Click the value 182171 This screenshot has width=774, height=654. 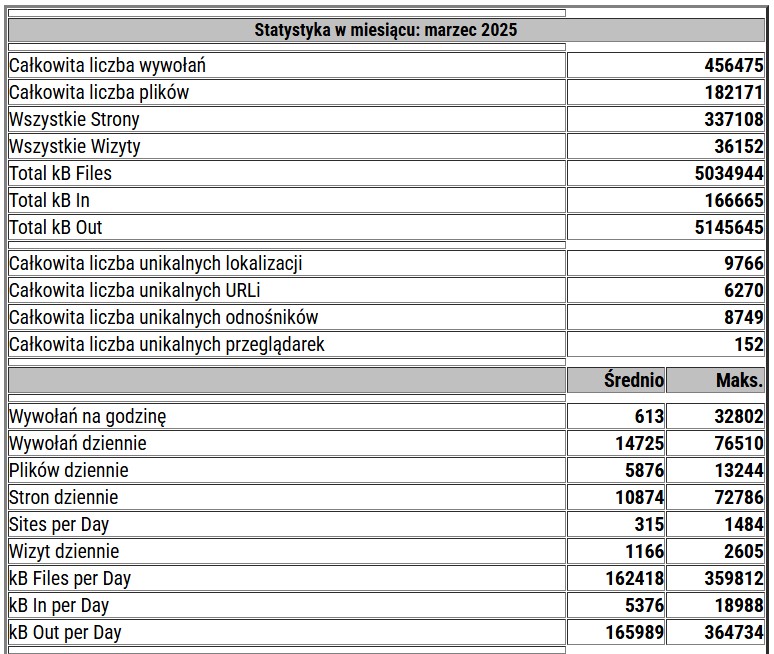pyautogui.click(x=734, y=92)
